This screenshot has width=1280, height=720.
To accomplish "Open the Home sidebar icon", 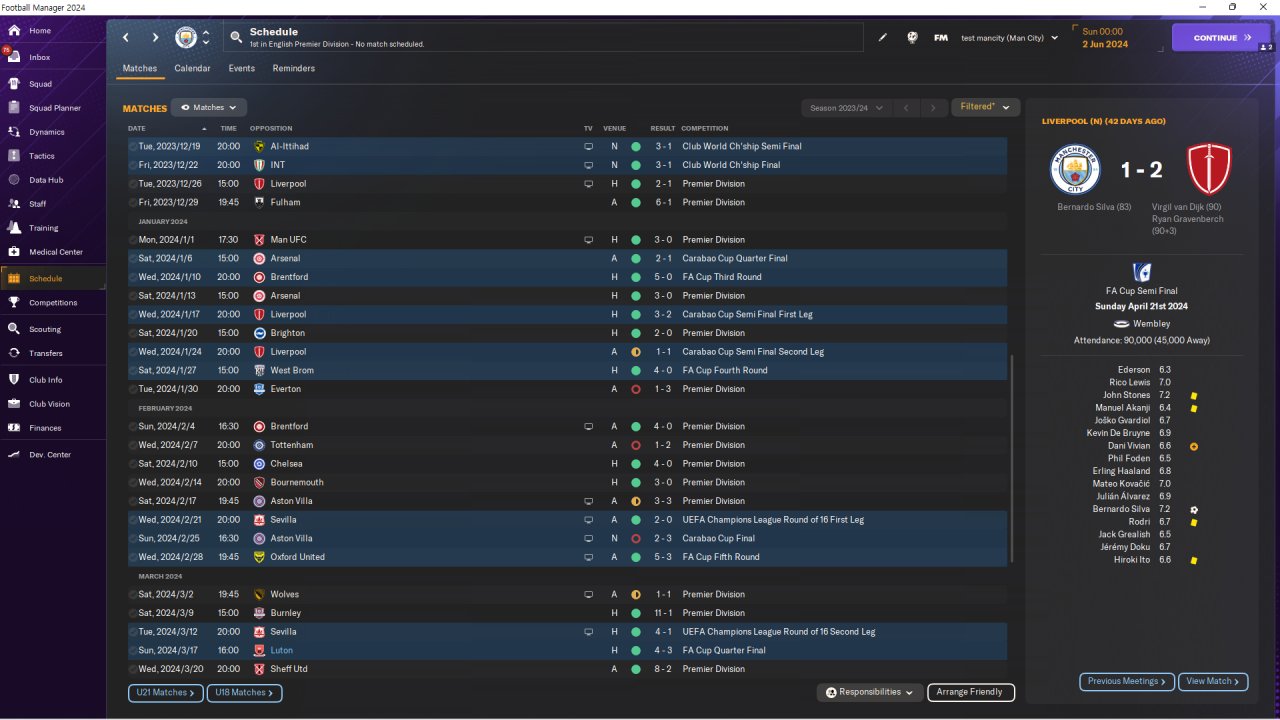I will click(x=14, y=31).
